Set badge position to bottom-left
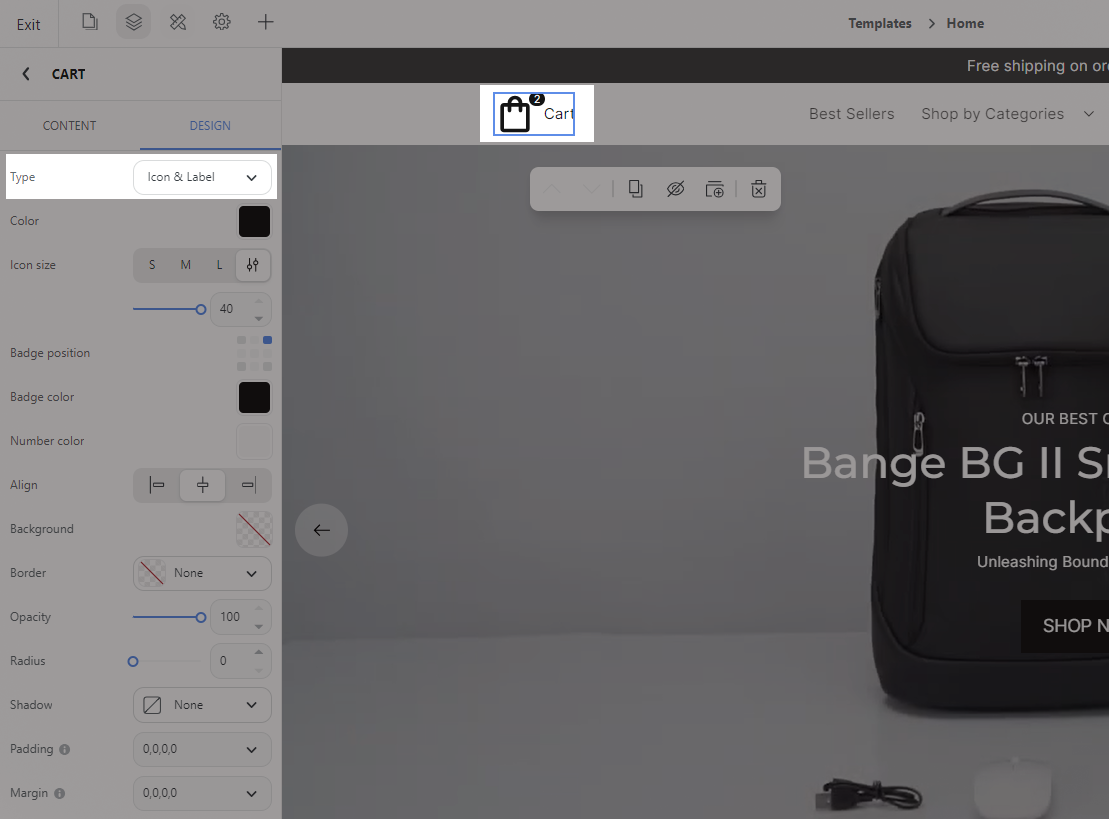Viewport: 1109px width, 819px height. click(x=241, y=366)
